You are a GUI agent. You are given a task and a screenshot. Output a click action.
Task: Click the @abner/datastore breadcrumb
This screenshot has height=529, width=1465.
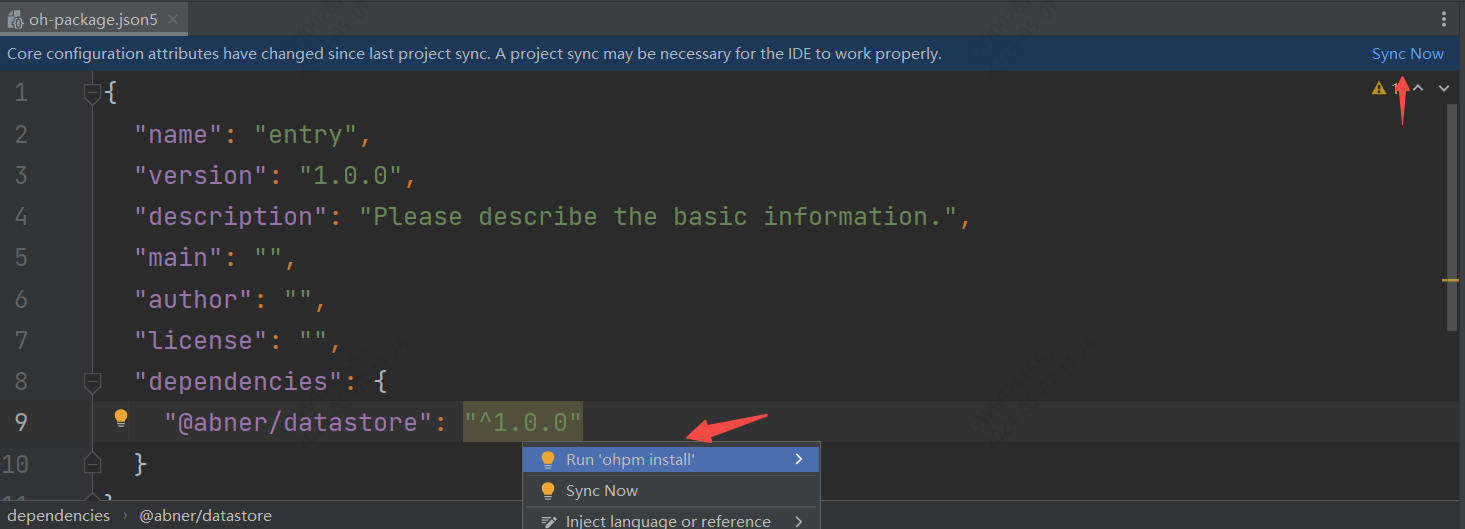205,516
